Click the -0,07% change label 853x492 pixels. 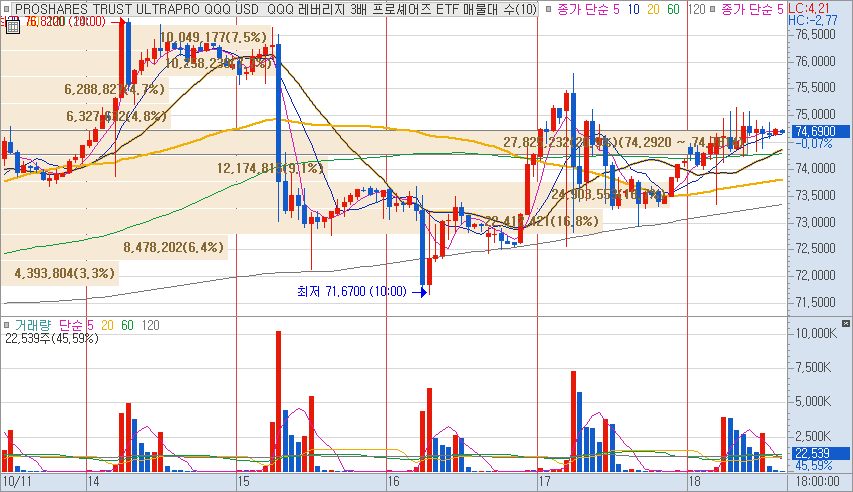tap(813, 144)
